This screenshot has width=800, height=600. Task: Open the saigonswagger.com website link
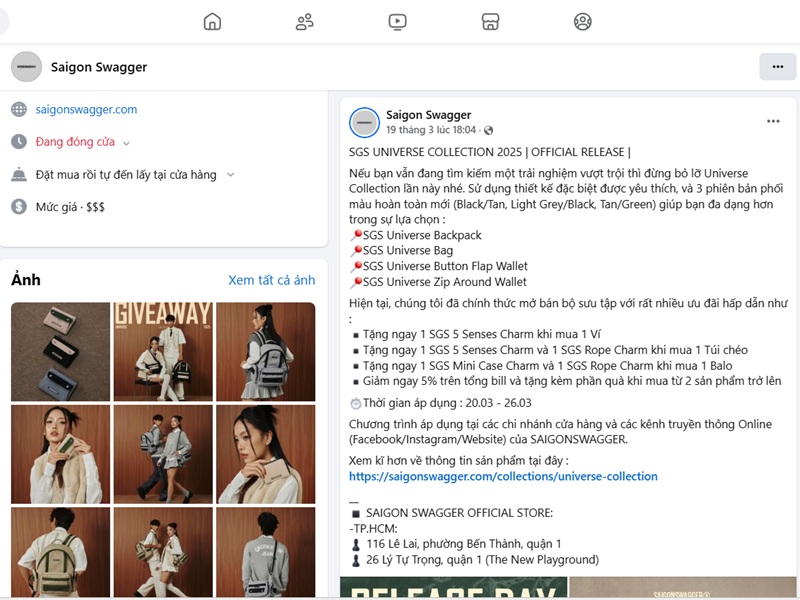pos(86,109)
